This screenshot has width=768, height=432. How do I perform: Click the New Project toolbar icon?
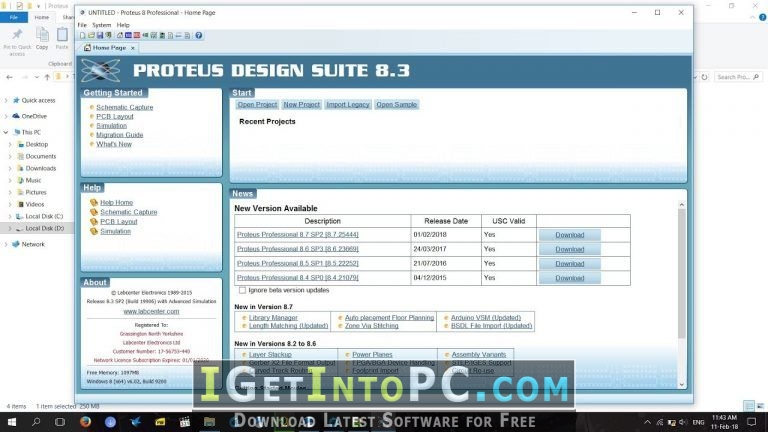[82, 35]
